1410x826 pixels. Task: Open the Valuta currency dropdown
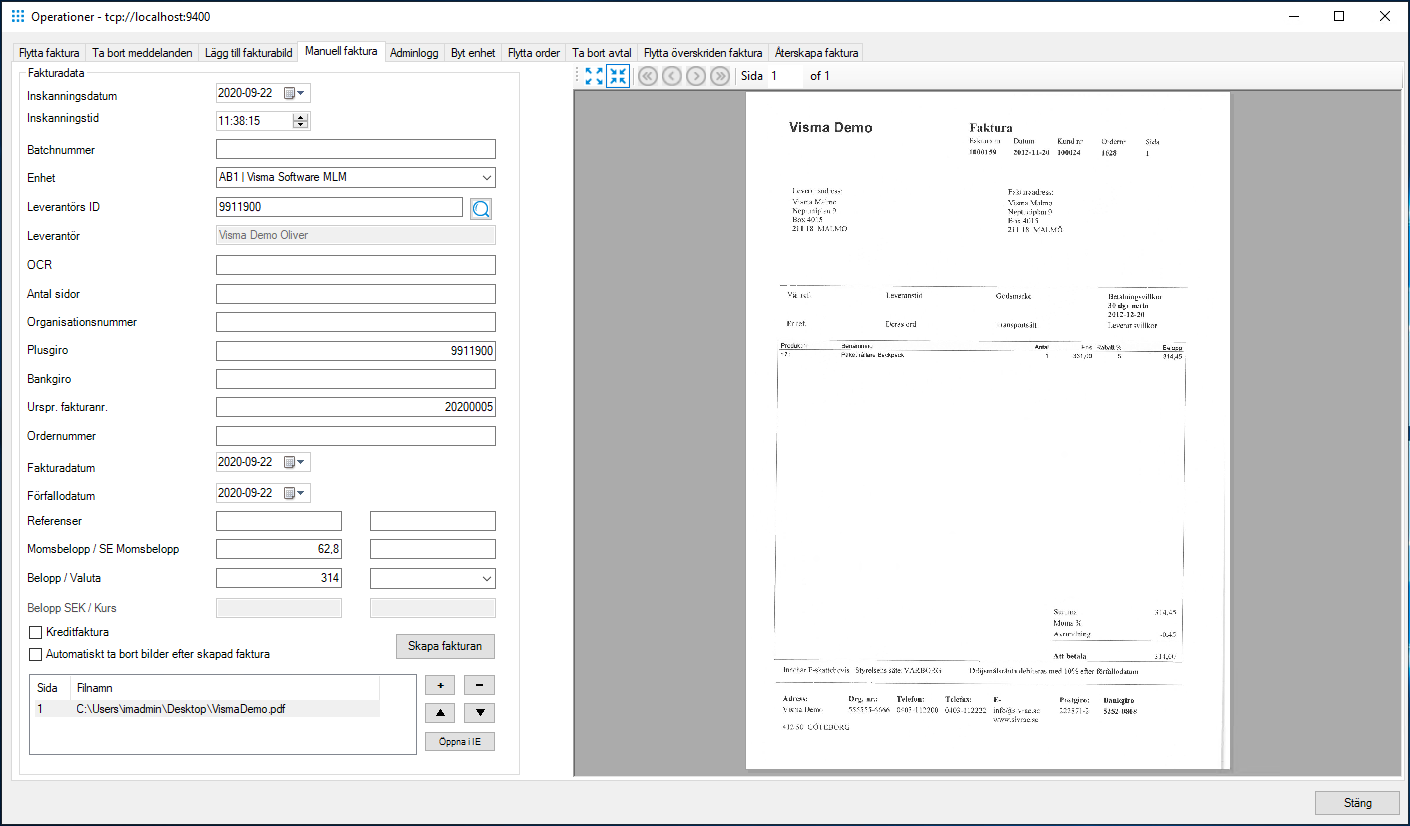(x=486, y=578)
